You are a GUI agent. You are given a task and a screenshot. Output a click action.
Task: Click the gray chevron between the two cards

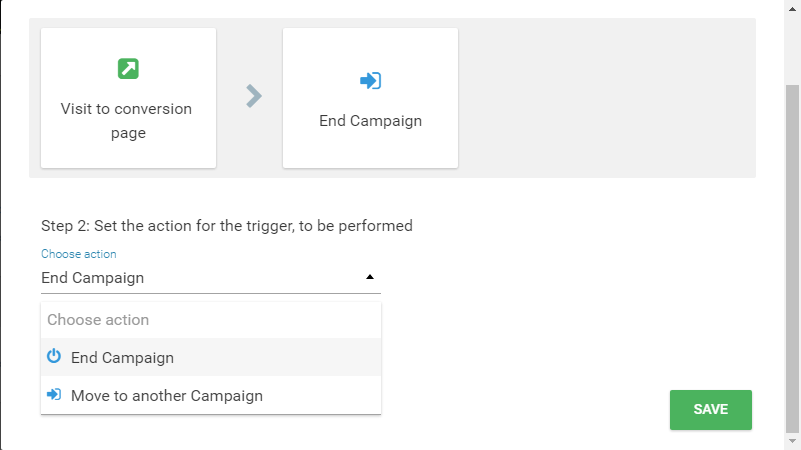254,96
